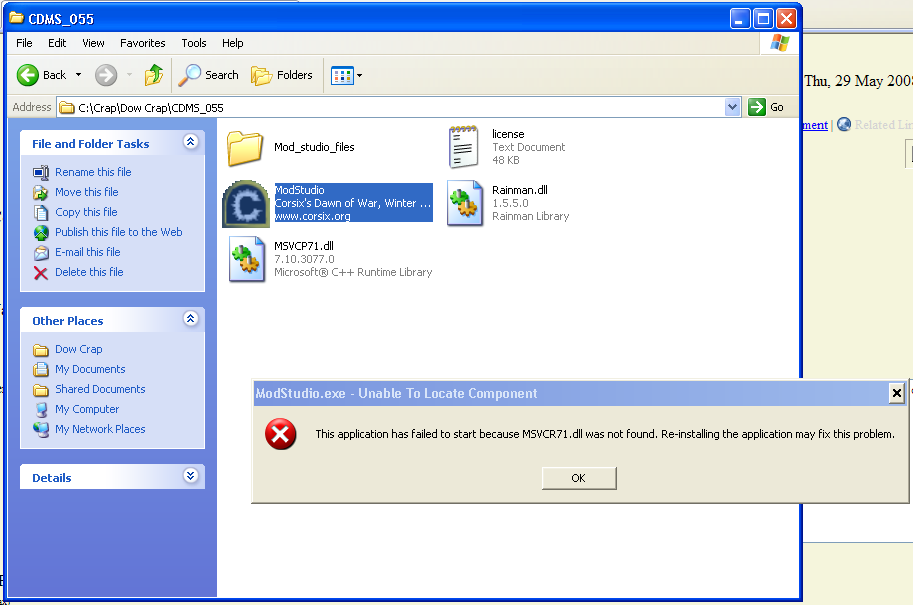The height and width of the screenshot is (605, 913).
Task: Close the Unable To Locate Component dialog
Action: click(897, 394)
